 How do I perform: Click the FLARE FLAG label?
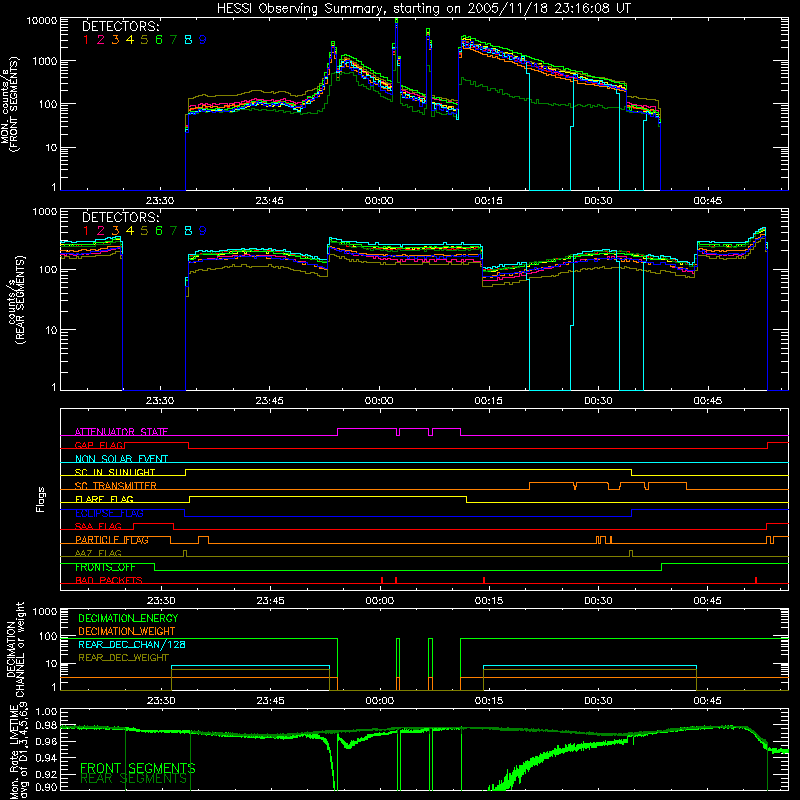[104, 499]
